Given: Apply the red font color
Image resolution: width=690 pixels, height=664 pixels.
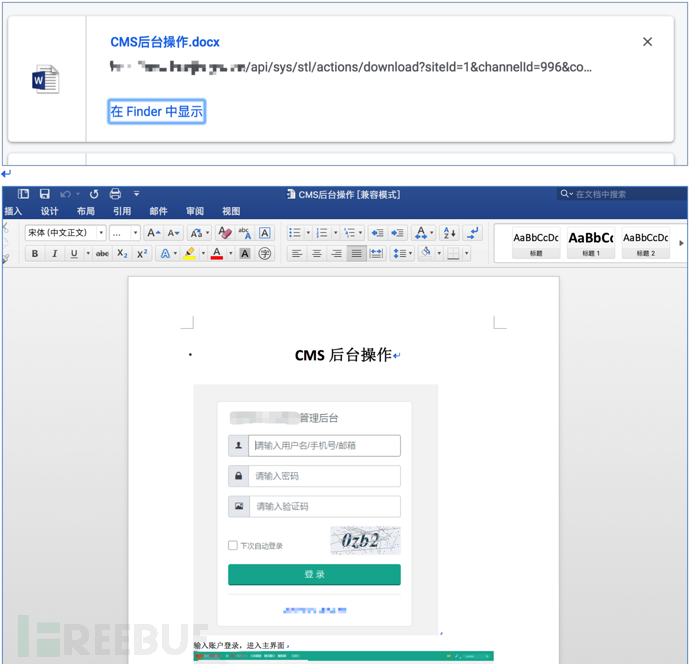Looking at the screenshot, I should click(217, 253).
